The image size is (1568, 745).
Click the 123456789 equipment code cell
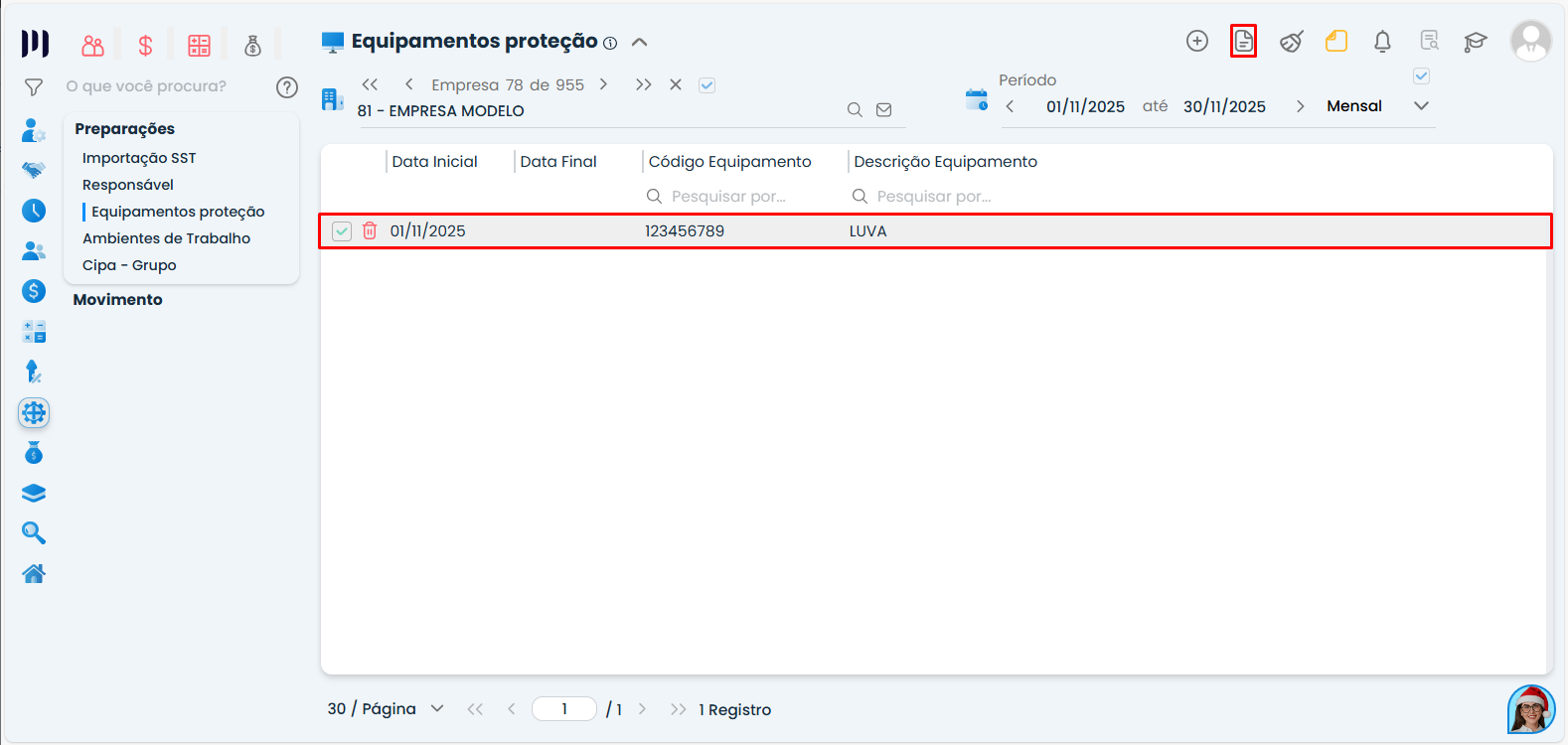click(685, 230)
